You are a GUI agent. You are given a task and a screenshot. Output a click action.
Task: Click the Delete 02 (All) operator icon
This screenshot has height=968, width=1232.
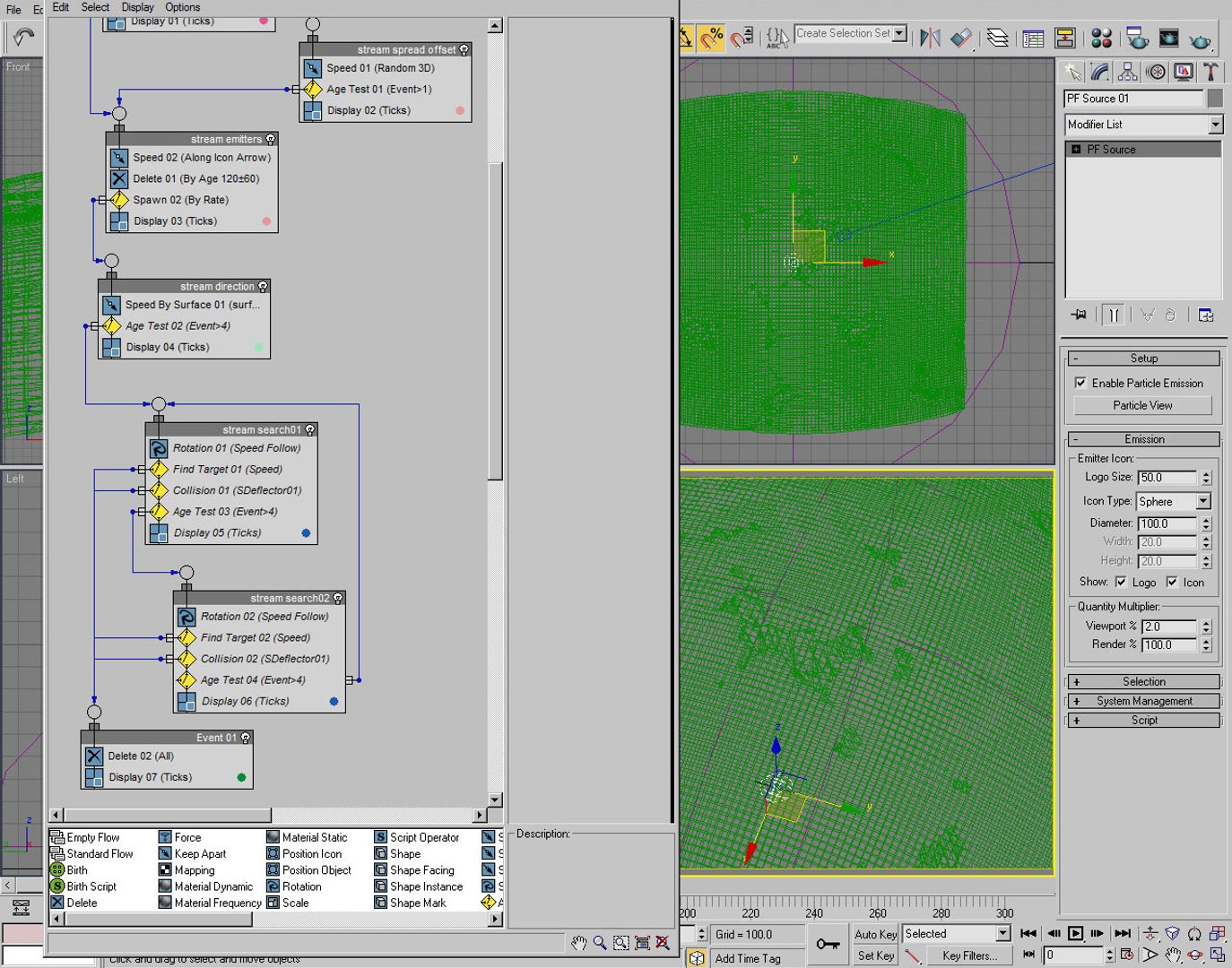point(94,756)
